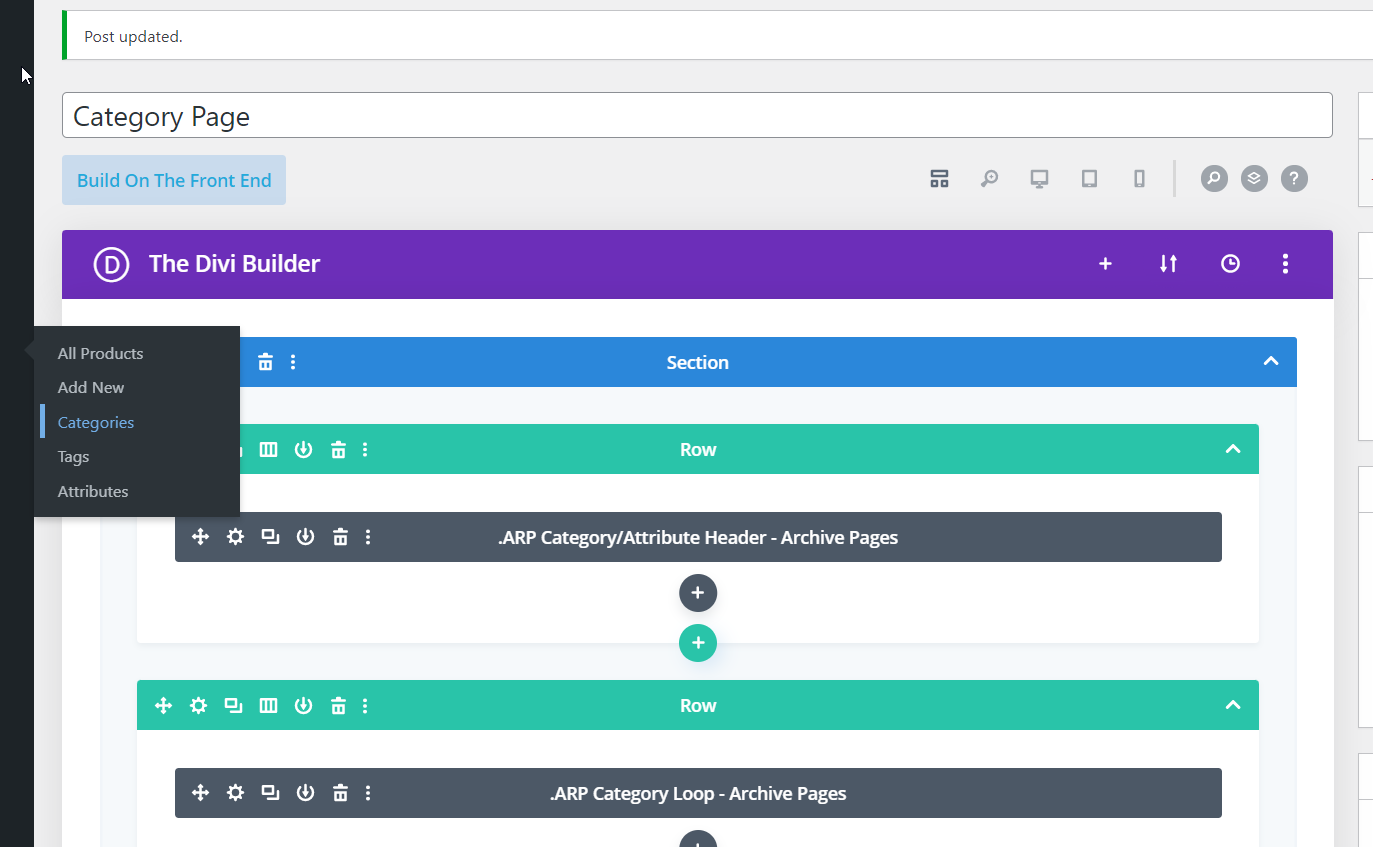Open Divi Builder three-dot options menu
The height and width of the screenshot is (847, 1373).
point(1285,264)
